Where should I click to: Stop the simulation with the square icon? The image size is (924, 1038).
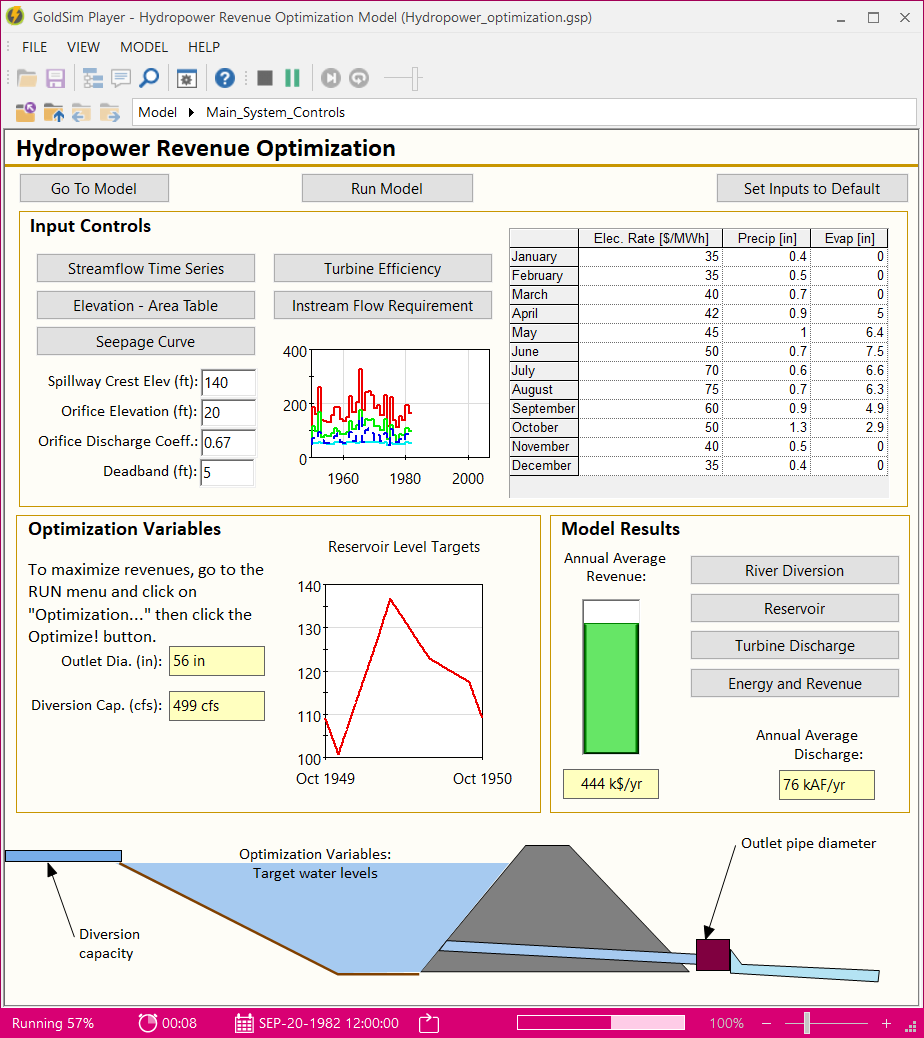(265, 78)
